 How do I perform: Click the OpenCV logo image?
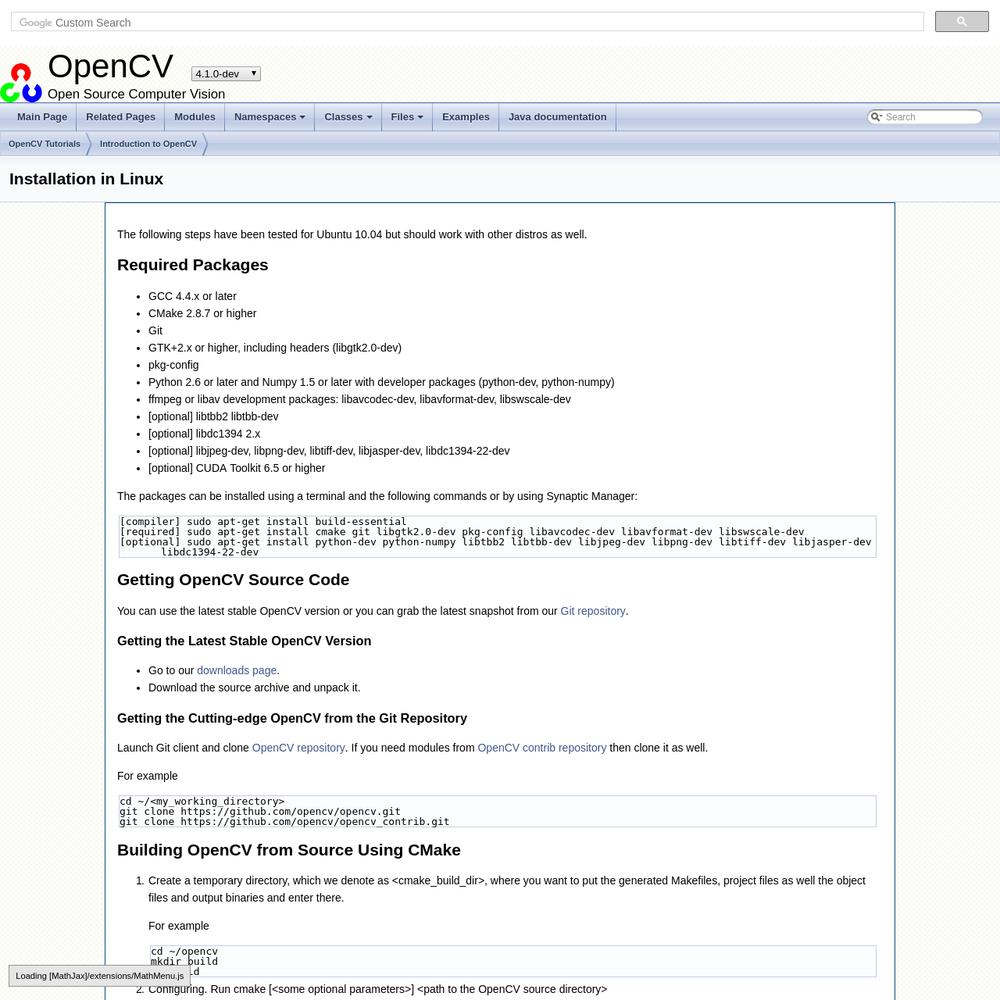21,82
